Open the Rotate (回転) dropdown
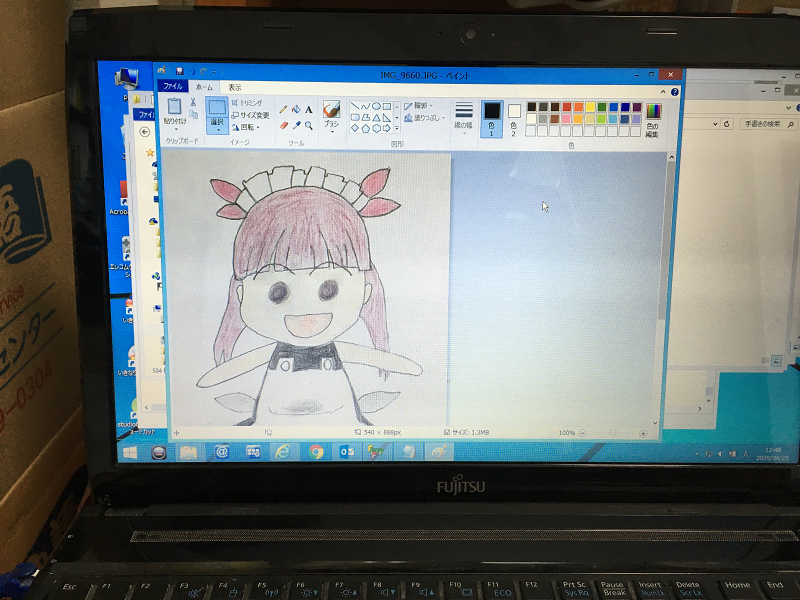The height and width of the screenshot is (600, 800). click(248, 127)
